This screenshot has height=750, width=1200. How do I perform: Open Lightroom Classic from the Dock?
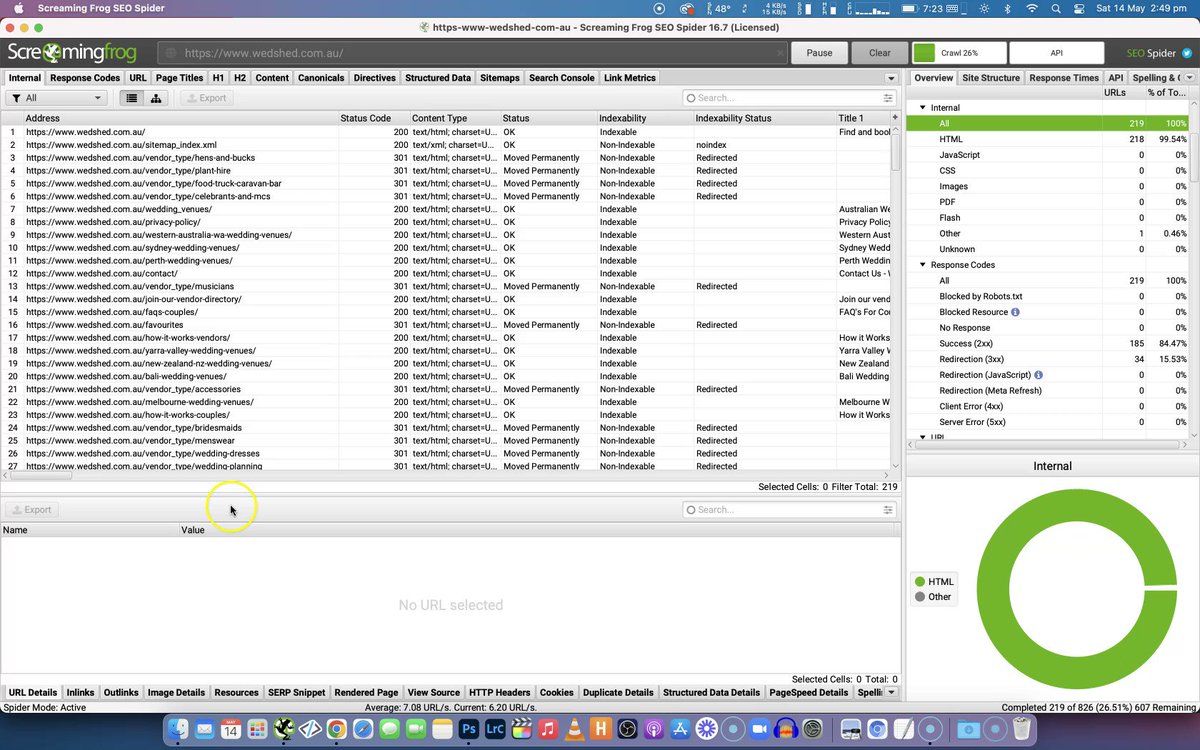pyautogui.click(x=494, y=731)
